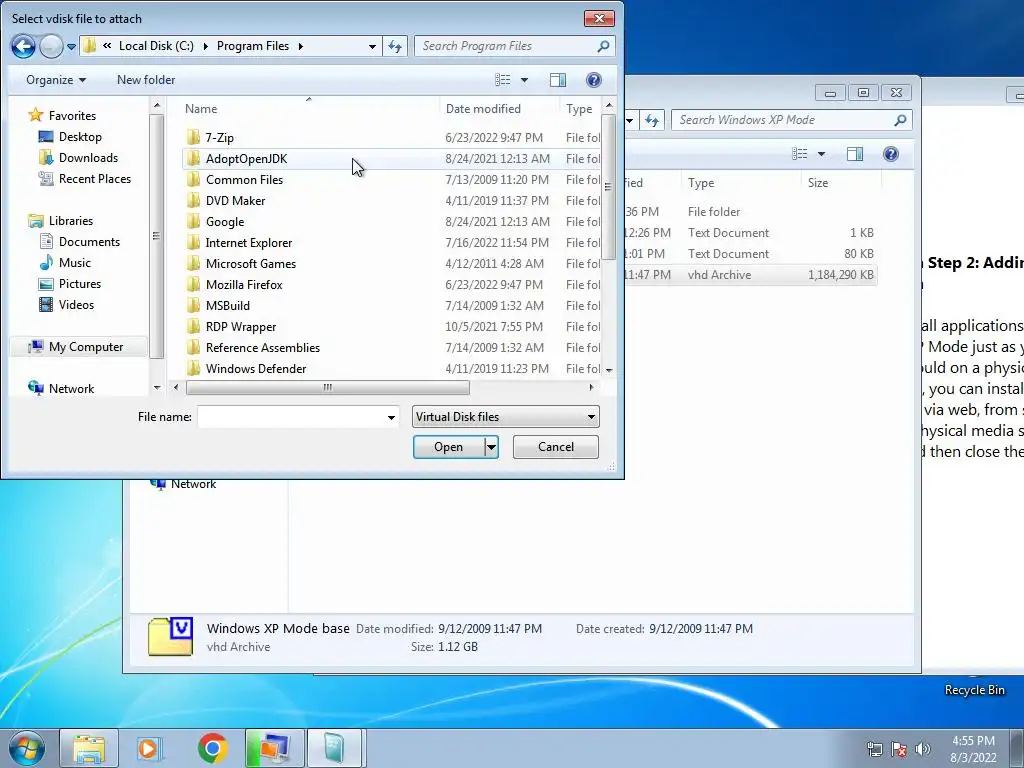The width and height of the screenshot is (1024, 768).
Task: Select My Computer in the navigation pane
Action: (x=76, y=347)
